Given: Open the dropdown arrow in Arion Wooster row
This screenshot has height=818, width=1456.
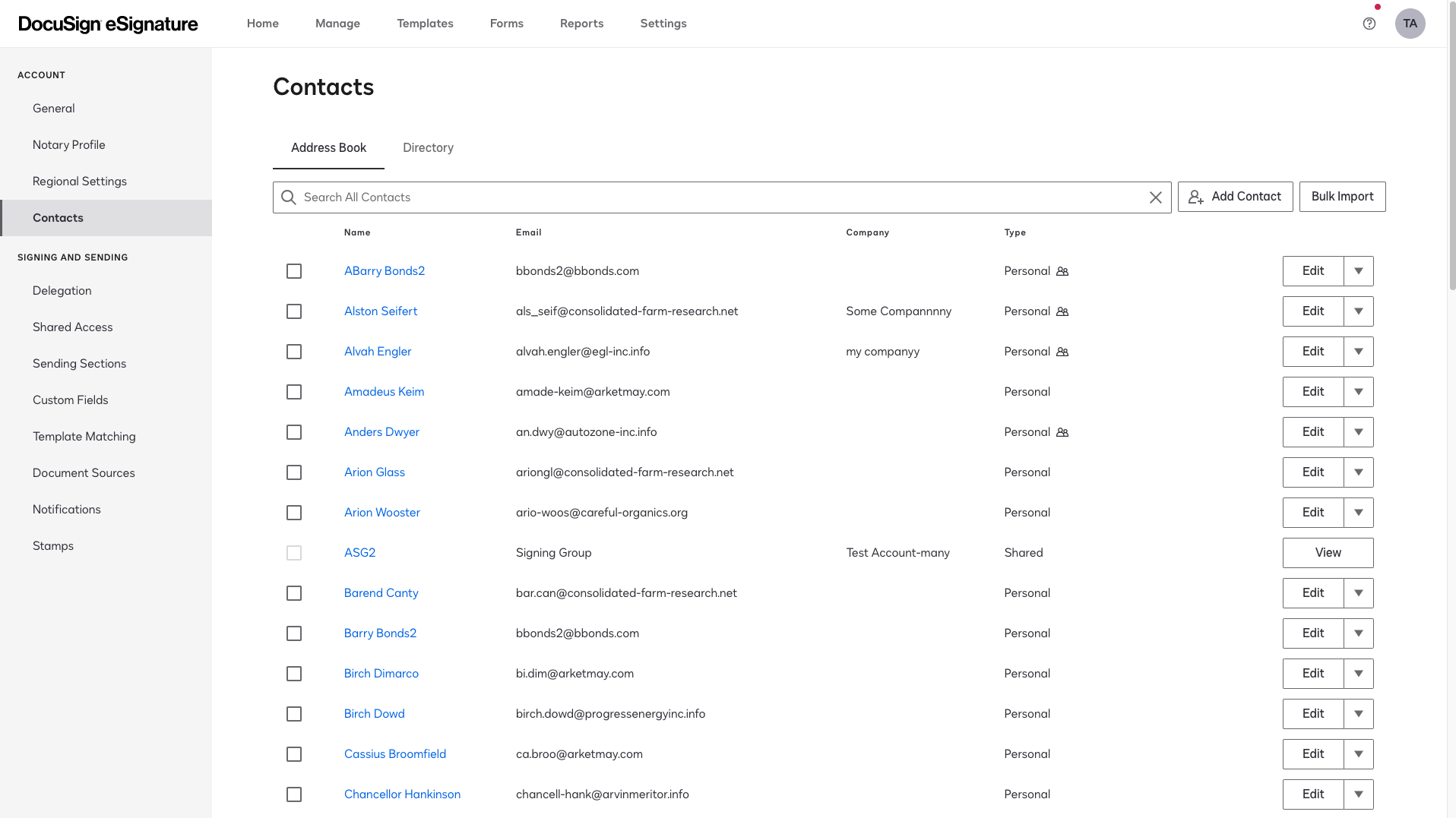Looking at the screenshot, I should (1359, 513).
